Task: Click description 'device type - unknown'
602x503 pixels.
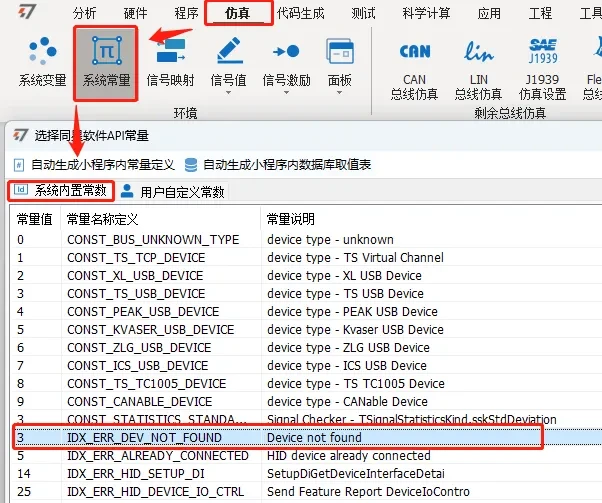Action: tap(330, 240)
